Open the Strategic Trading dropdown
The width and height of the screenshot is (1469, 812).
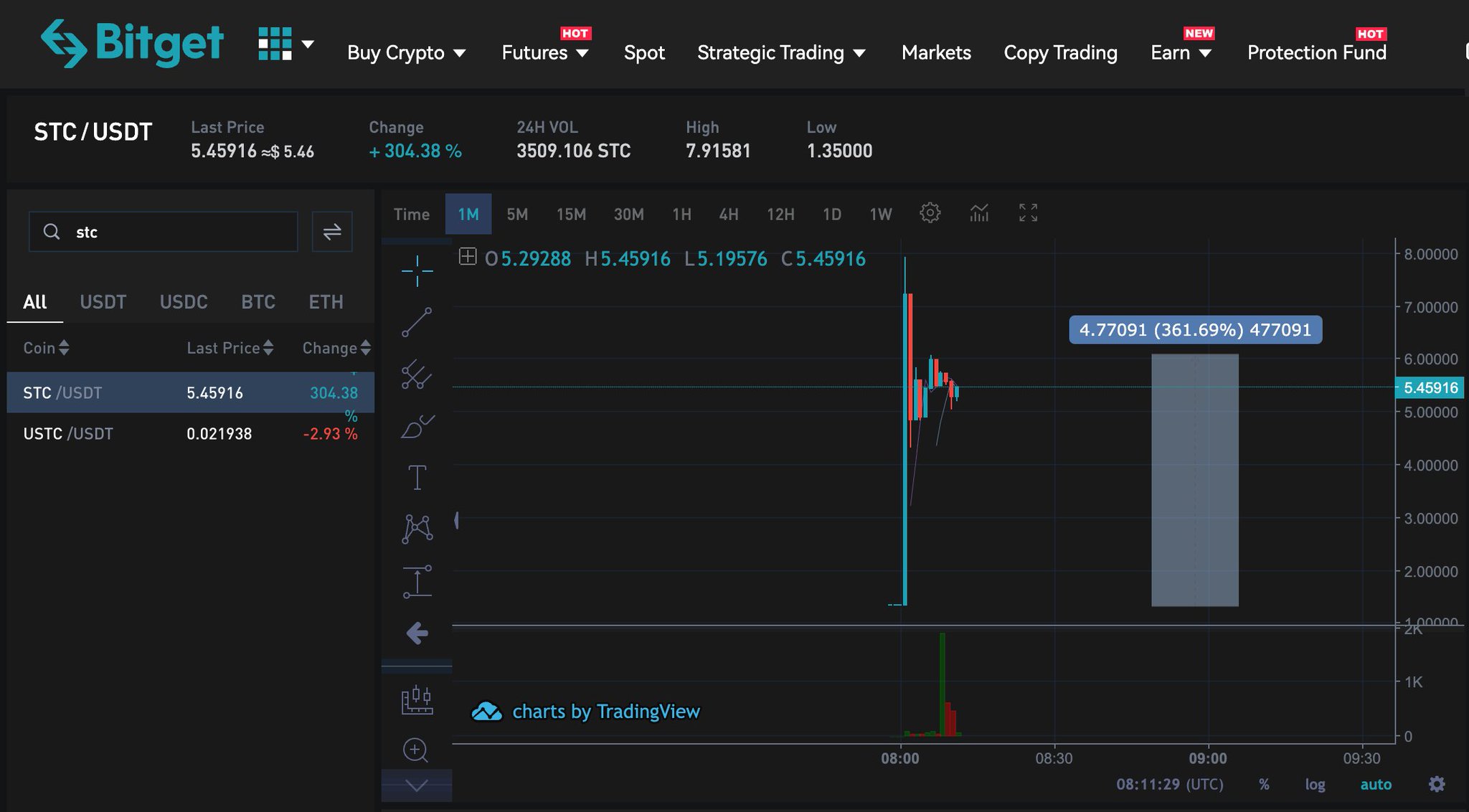(781, 52)
